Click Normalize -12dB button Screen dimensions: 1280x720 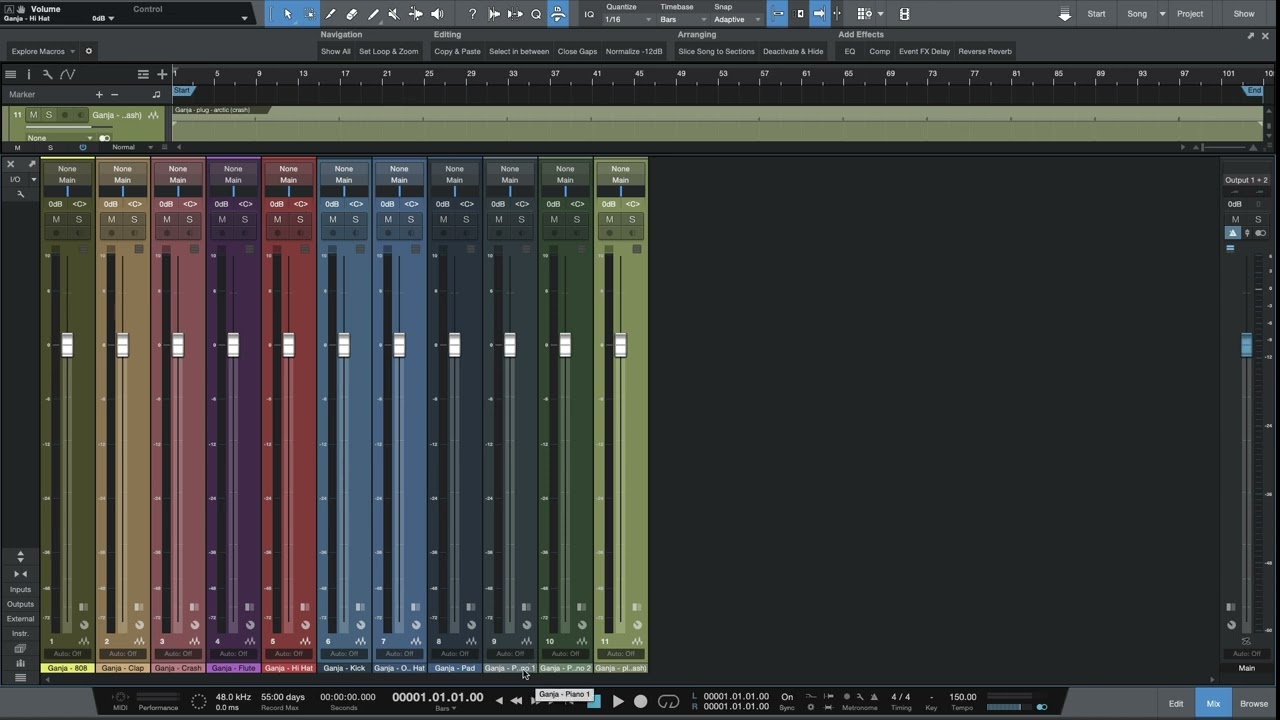pos(634,51)
